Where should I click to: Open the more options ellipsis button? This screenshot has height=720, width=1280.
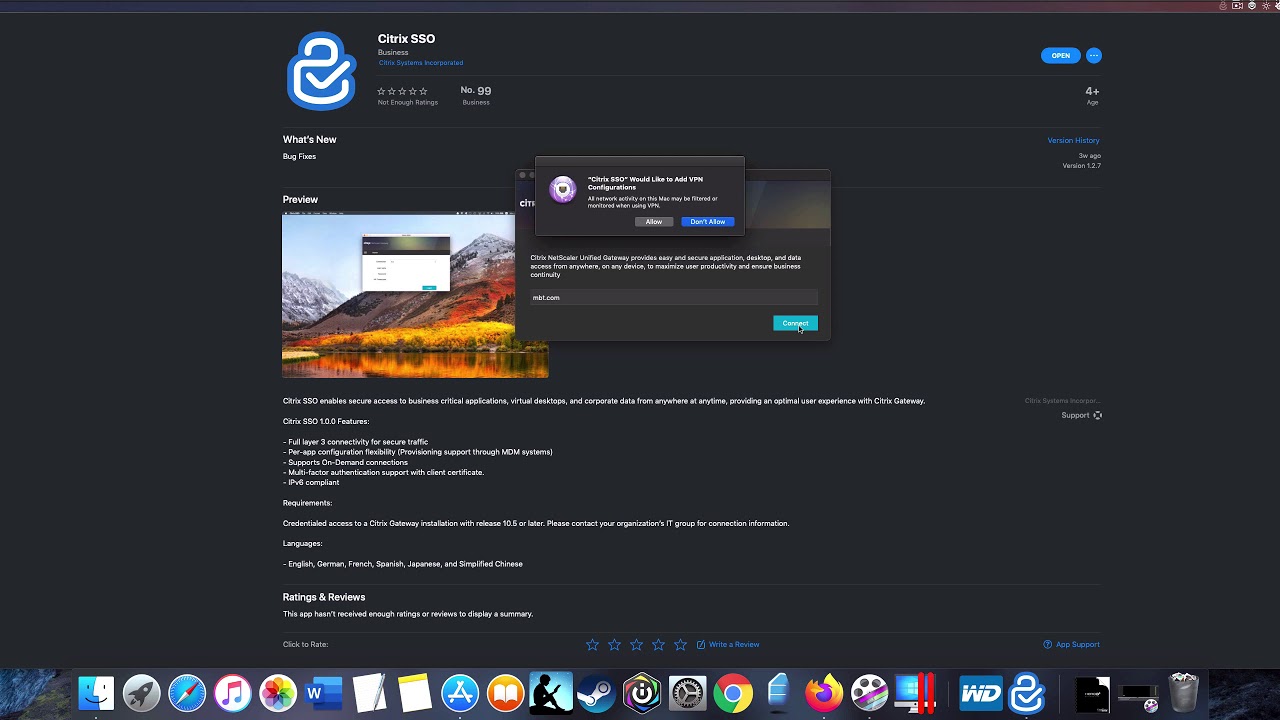pos(1094,56)
